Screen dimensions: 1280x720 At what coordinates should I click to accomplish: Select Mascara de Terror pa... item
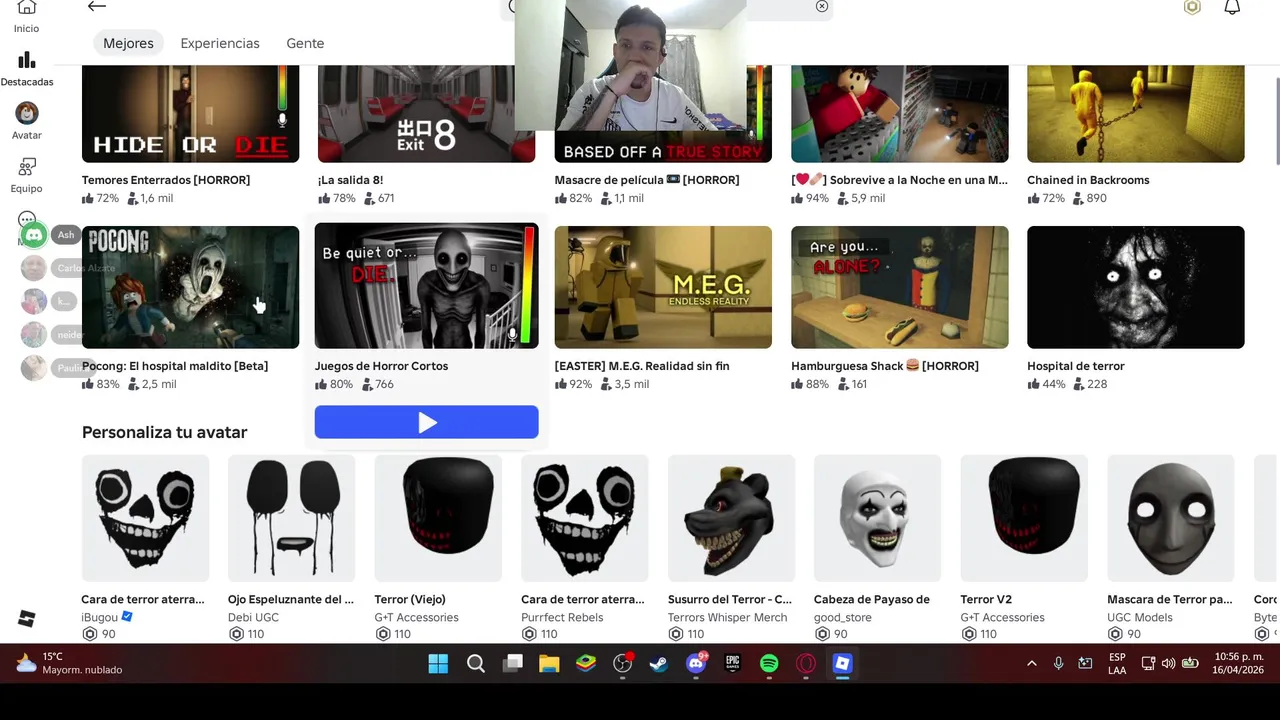pyautogui.click(x=1170, y=518)
